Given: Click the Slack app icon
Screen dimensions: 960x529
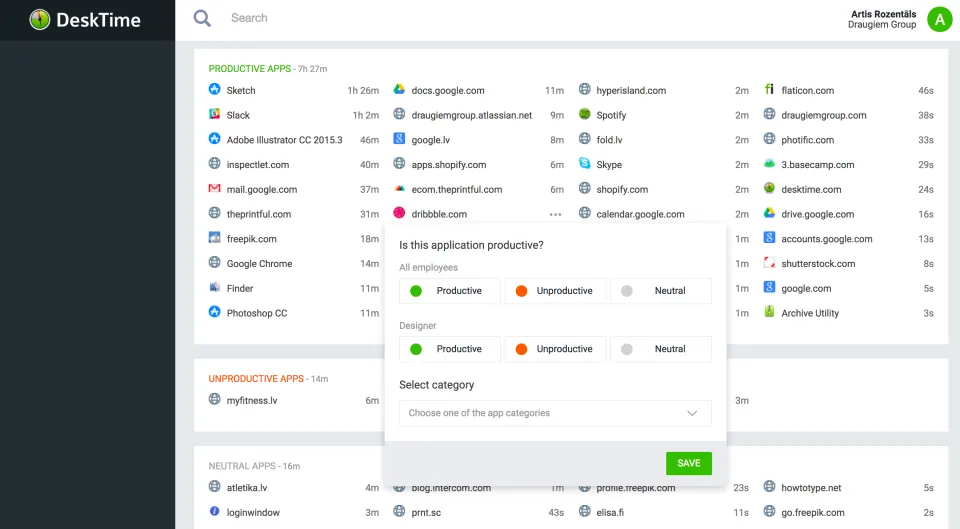Looking at the screenshot, I should (x=214, y=114).
